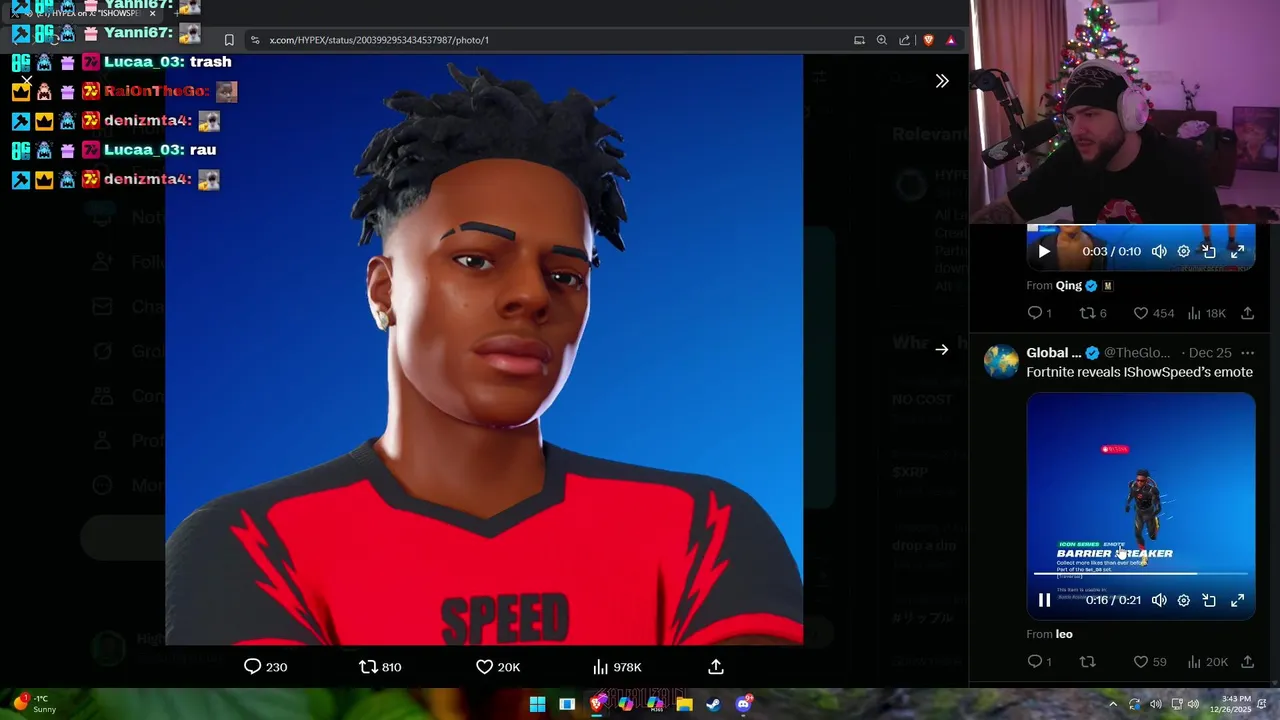Enter fullscreen on Barrier Breaker video
Image resolution: width=1280 pixels, height=720 pixels.
(1238, 600)
